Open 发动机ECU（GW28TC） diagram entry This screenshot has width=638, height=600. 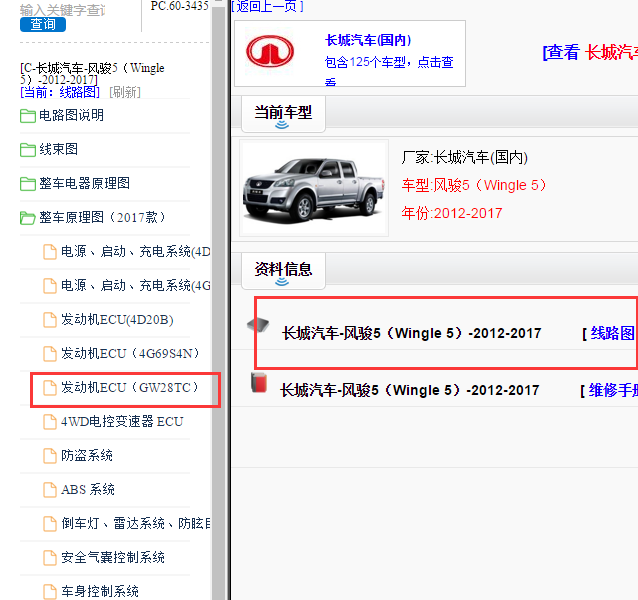[x=130, y=388]
